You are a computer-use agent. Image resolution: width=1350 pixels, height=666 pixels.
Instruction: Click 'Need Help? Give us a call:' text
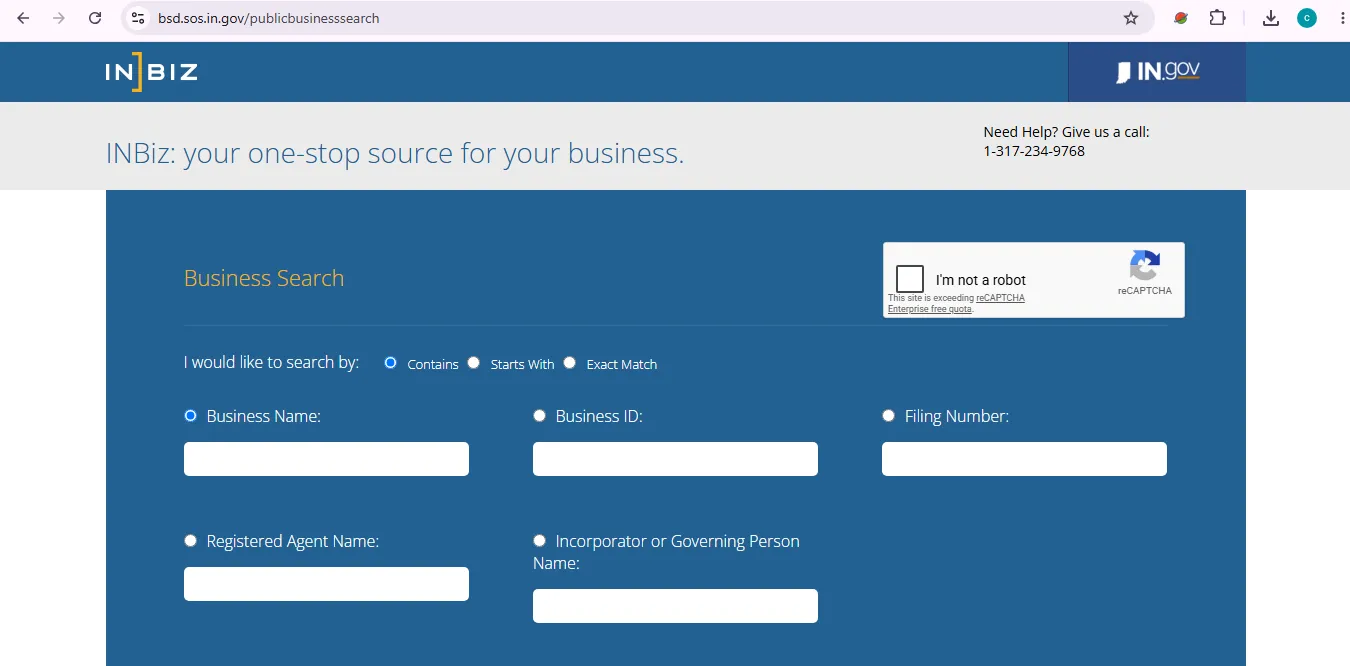pos(1066,132)
